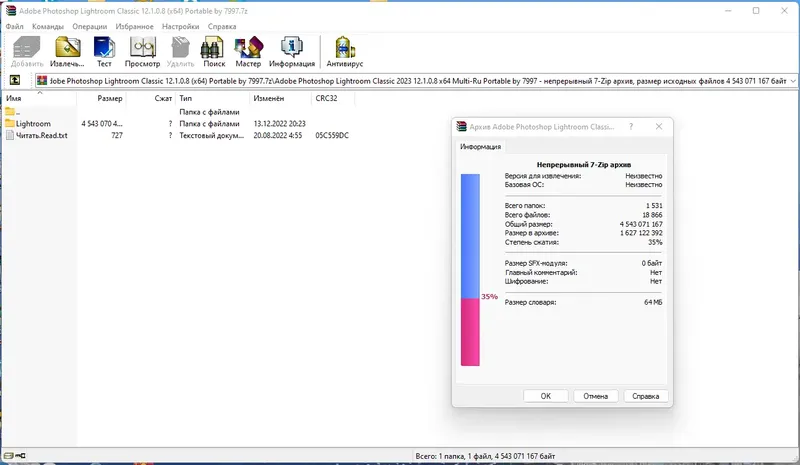The height and width of the screenshot is (465, 800).
Task: Click the Отмена button
Action: [595, 396]
